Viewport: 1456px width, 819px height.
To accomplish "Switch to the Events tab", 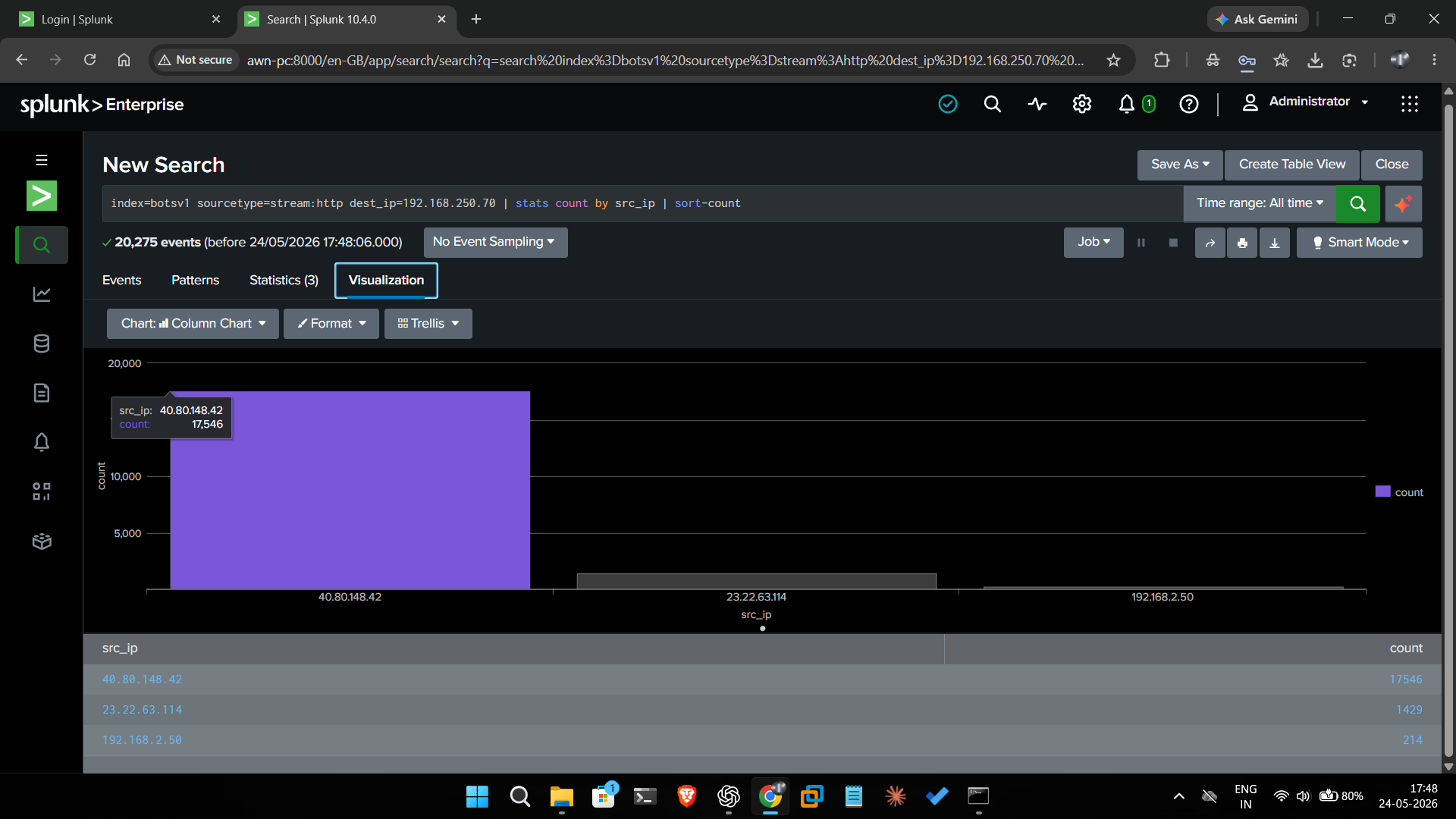I will (121, 281).
